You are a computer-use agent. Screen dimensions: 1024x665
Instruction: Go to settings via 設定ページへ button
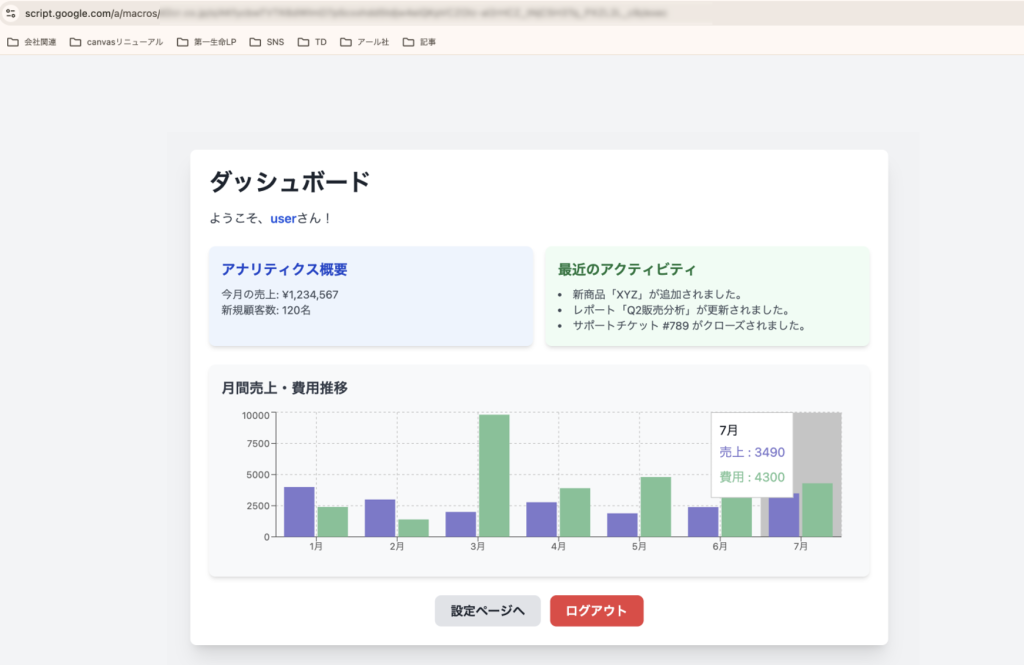tap(487, 611)
